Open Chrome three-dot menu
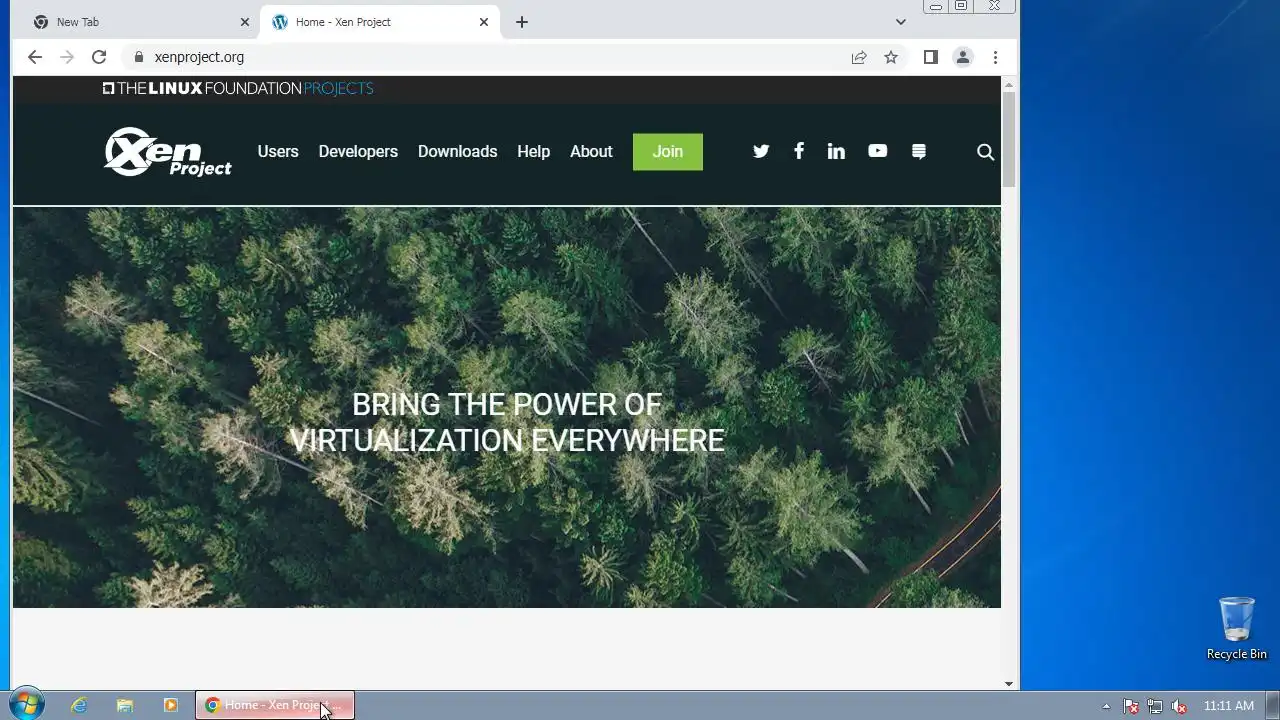Screen dimensions: 1280x720 point(995,57)
